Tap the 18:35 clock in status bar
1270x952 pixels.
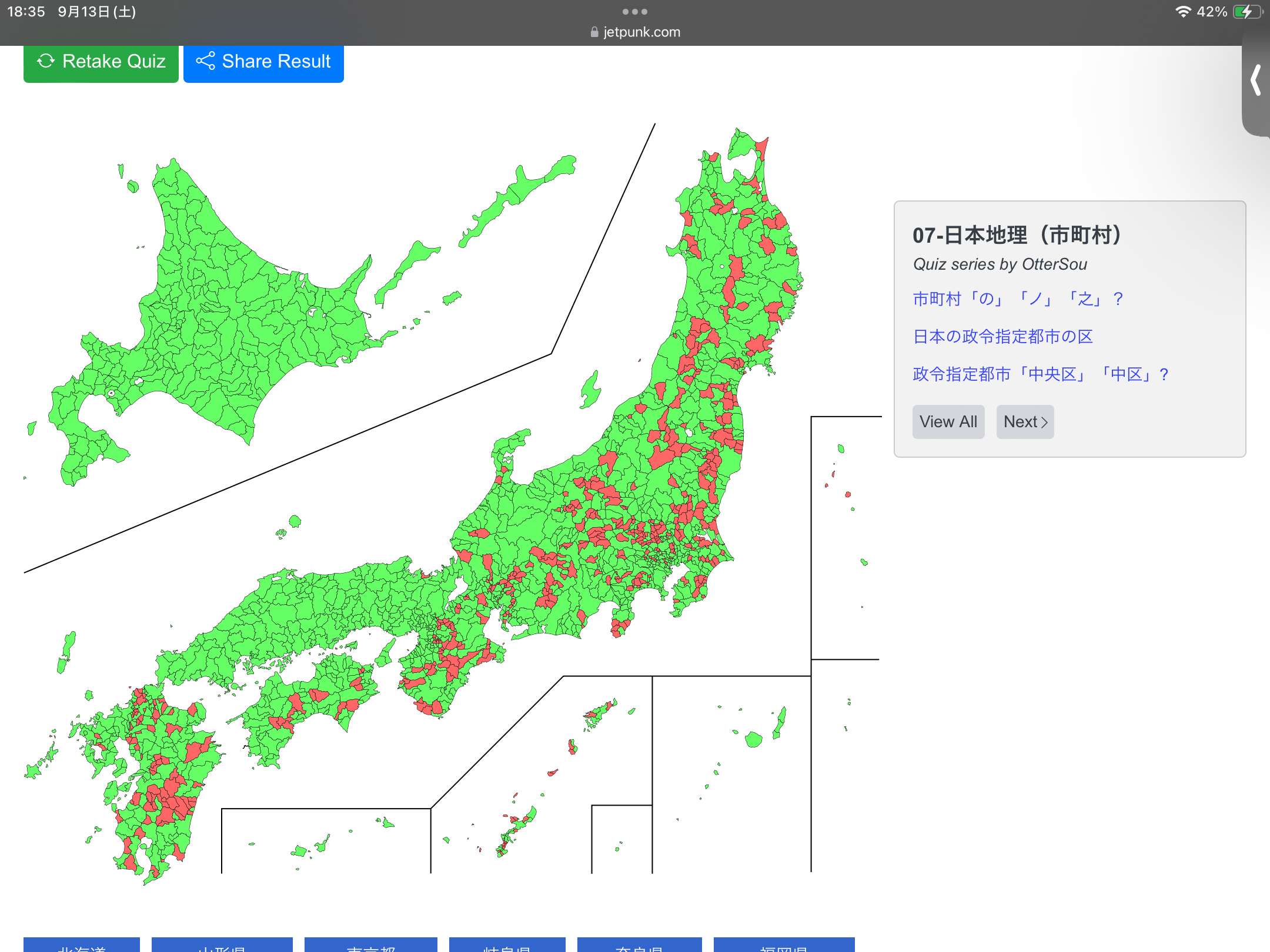coord(26,12)
